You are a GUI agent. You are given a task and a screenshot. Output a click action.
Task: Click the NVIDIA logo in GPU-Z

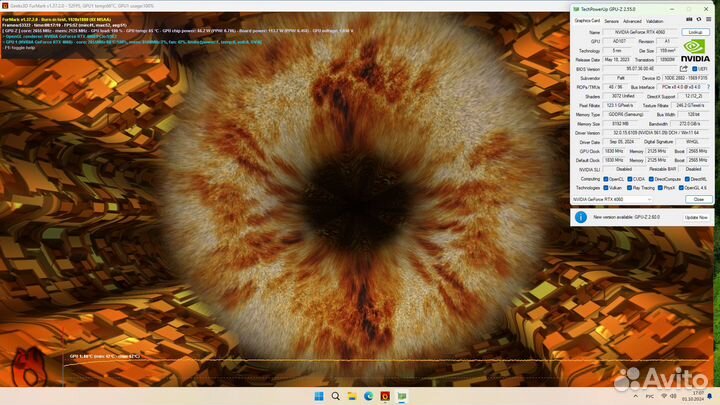695,51
